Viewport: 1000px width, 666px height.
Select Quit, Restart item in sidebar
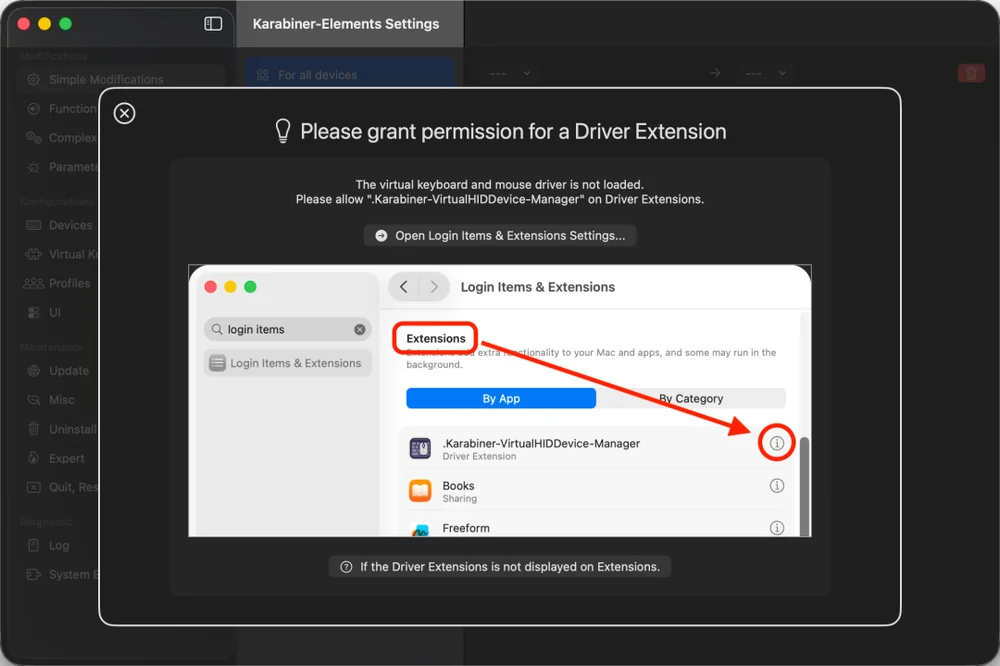(62, 487)
